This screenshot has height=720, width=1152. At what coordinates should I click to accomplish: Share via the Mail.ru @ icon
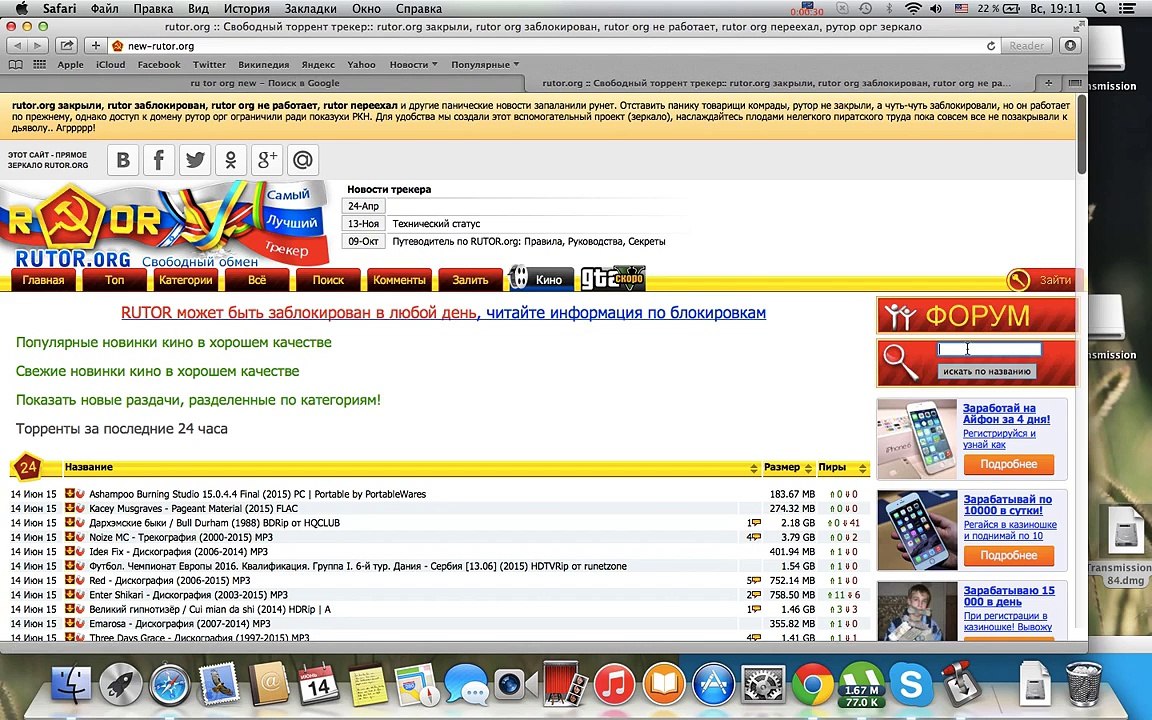pos(303,159)
